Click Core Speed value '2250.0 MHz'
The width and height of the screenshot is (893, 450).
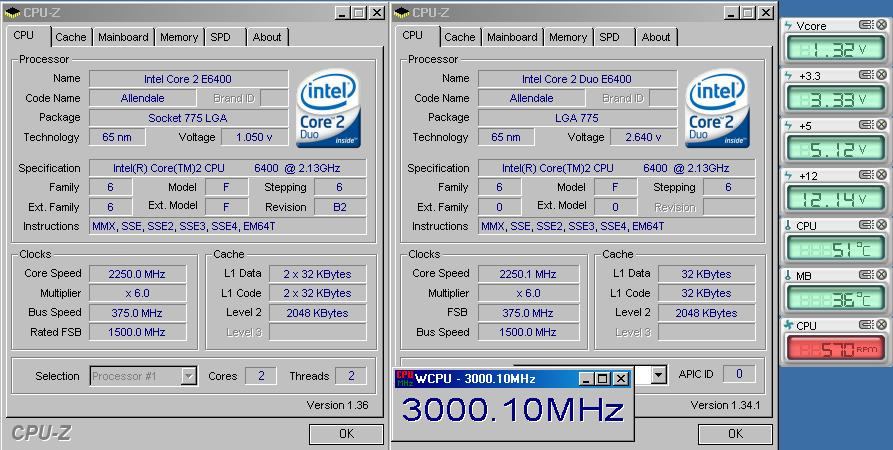tap(137, 274)
